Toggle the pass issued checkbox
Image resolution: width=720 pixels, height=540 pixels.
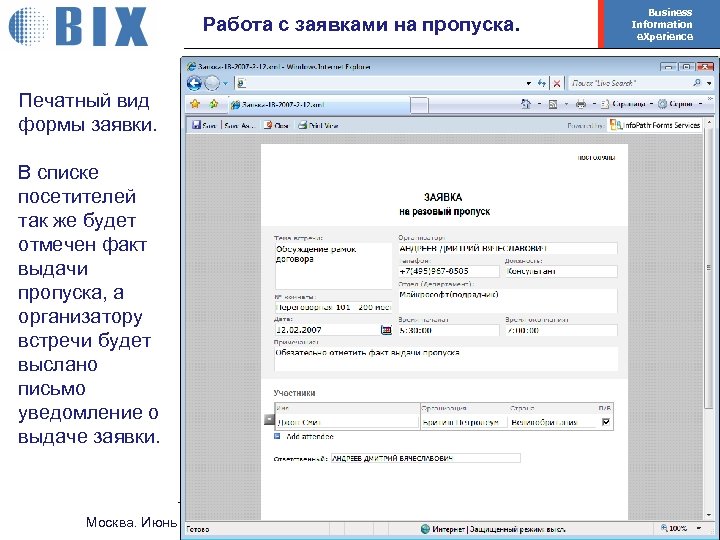pos(606,422)
